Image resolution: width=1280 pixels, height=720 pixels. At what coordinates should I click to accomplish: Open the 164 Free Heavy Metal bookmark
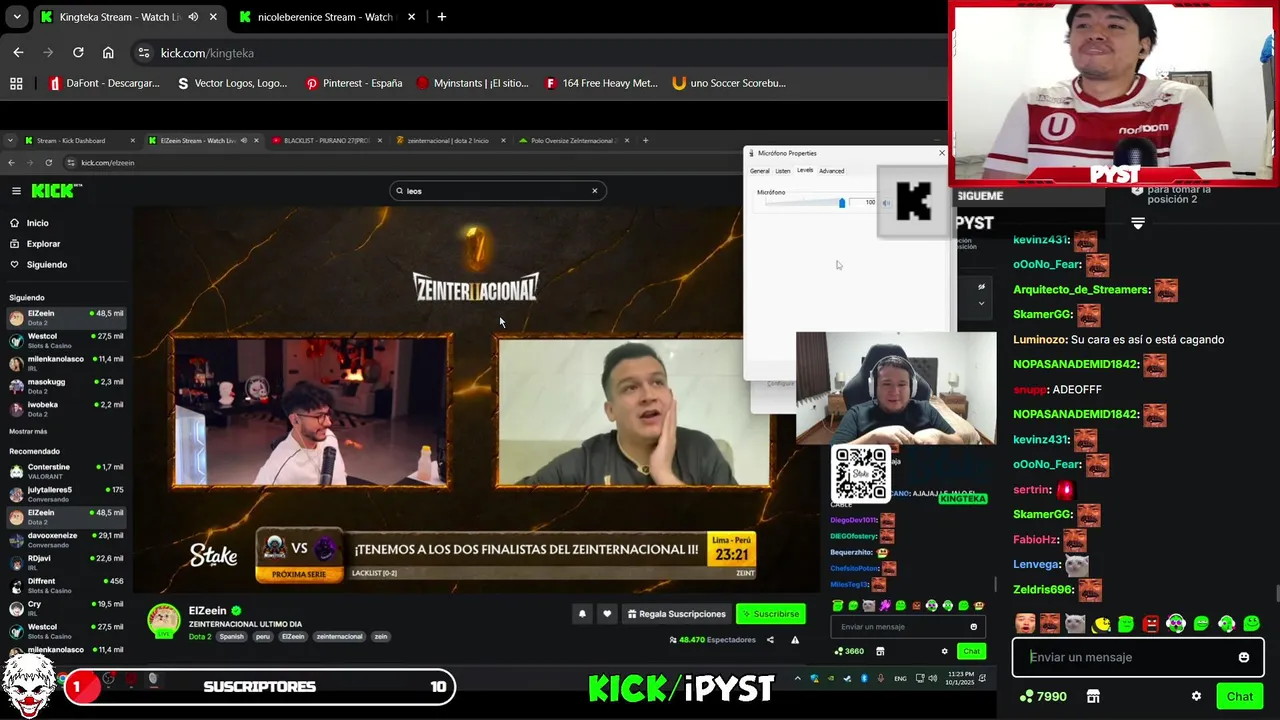tap(601, 83)
